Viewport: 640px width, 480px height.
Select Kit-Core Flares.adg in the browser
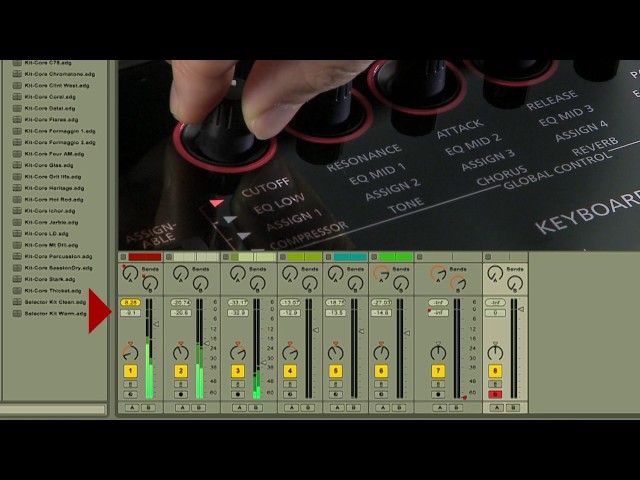point(51,120)
